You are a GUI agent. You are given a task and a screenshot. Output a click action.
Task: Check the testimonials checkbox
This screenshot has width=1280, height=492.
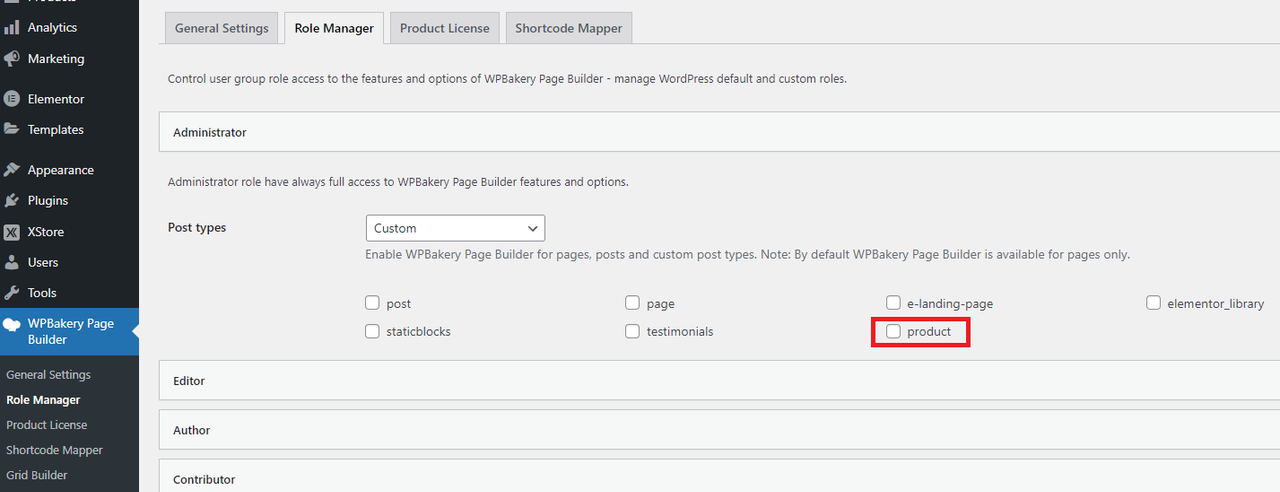tap(632, 331)
